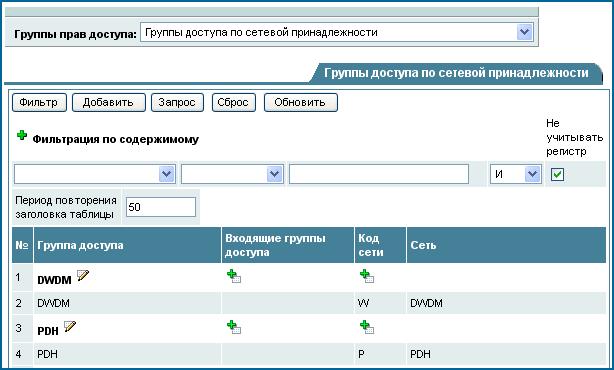Image resolution: width=614 pixels, height=370 pixels.
Task: Click the 'Фильтрация по содержимому' label
Action: click(x=116, y=139)
